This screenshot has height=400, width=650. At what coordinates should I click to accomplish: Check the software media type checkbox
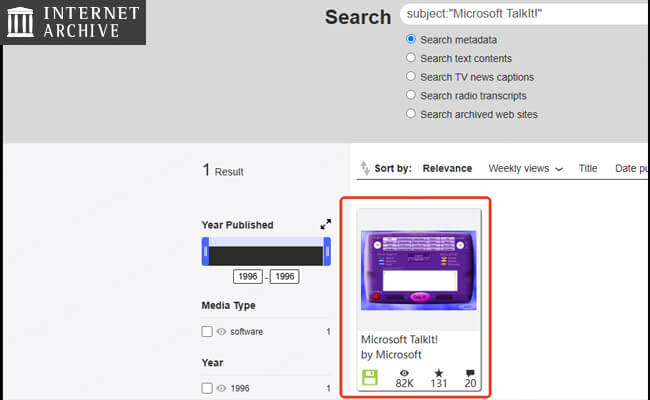pyautogui.click(x=207, y=332)
